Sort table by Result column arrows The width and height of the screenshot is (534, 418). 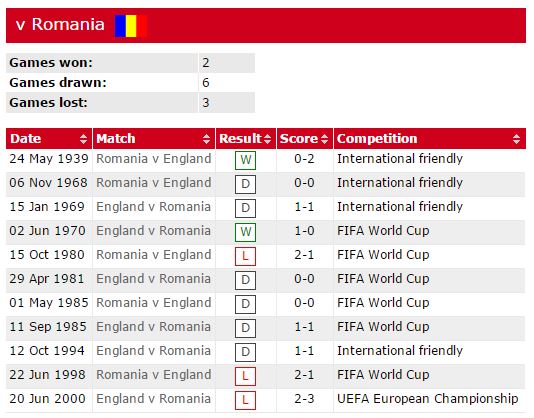coord(267,139)
